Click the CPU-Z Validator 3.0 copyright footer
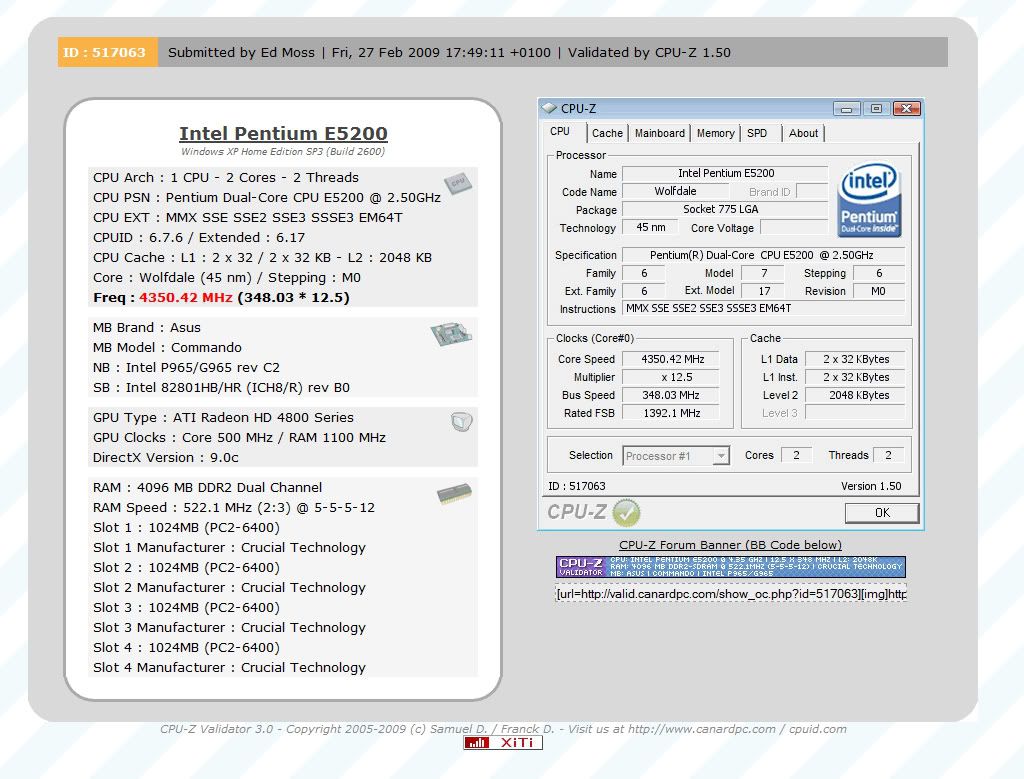This screenshot has width=1024, height=779. pos(503,729)
